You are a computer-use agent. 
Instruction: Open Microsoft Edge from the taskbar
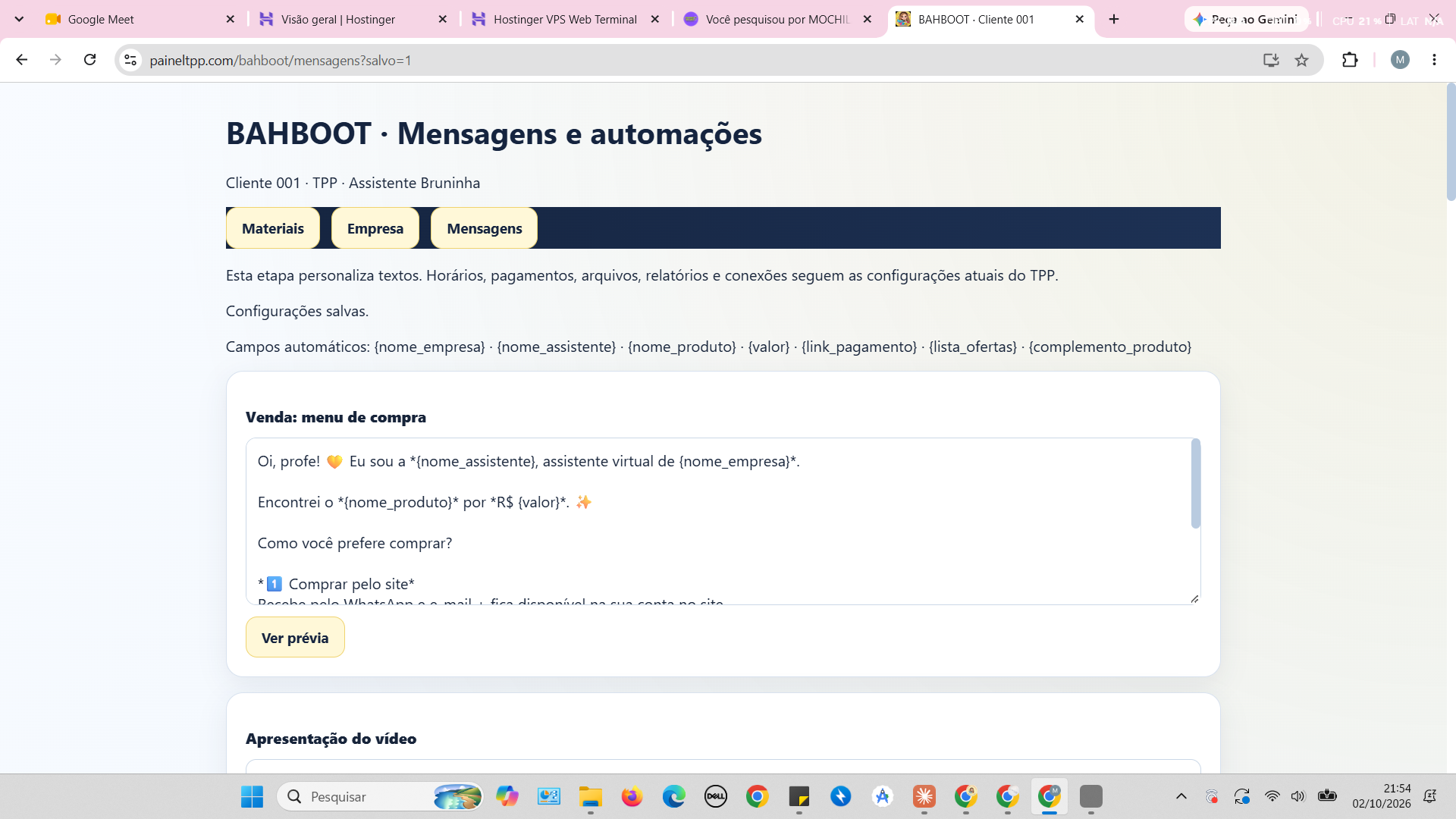click(x=674, y=796)
